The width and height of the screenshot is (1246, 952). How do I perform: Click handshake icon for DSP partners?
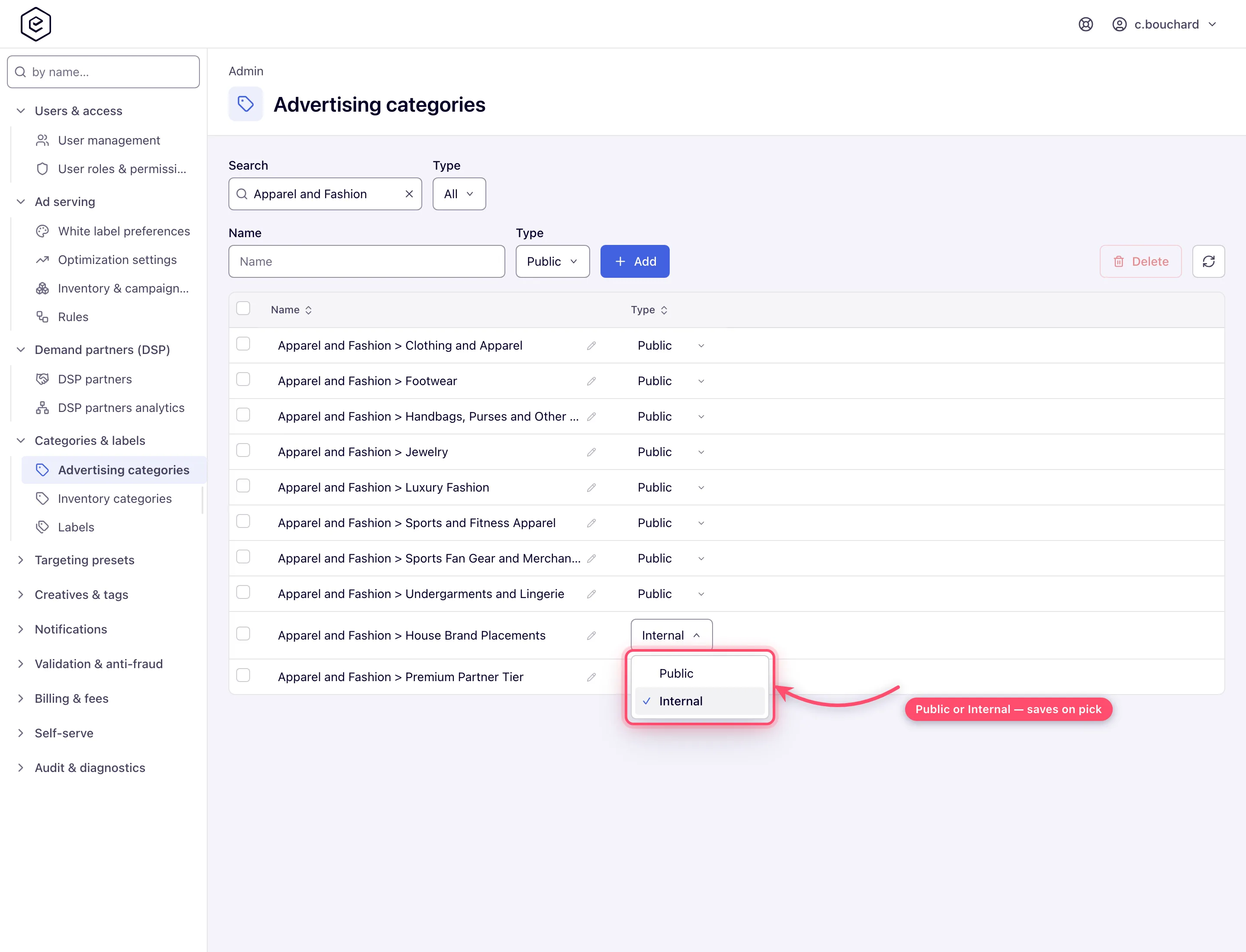(42, 379)
